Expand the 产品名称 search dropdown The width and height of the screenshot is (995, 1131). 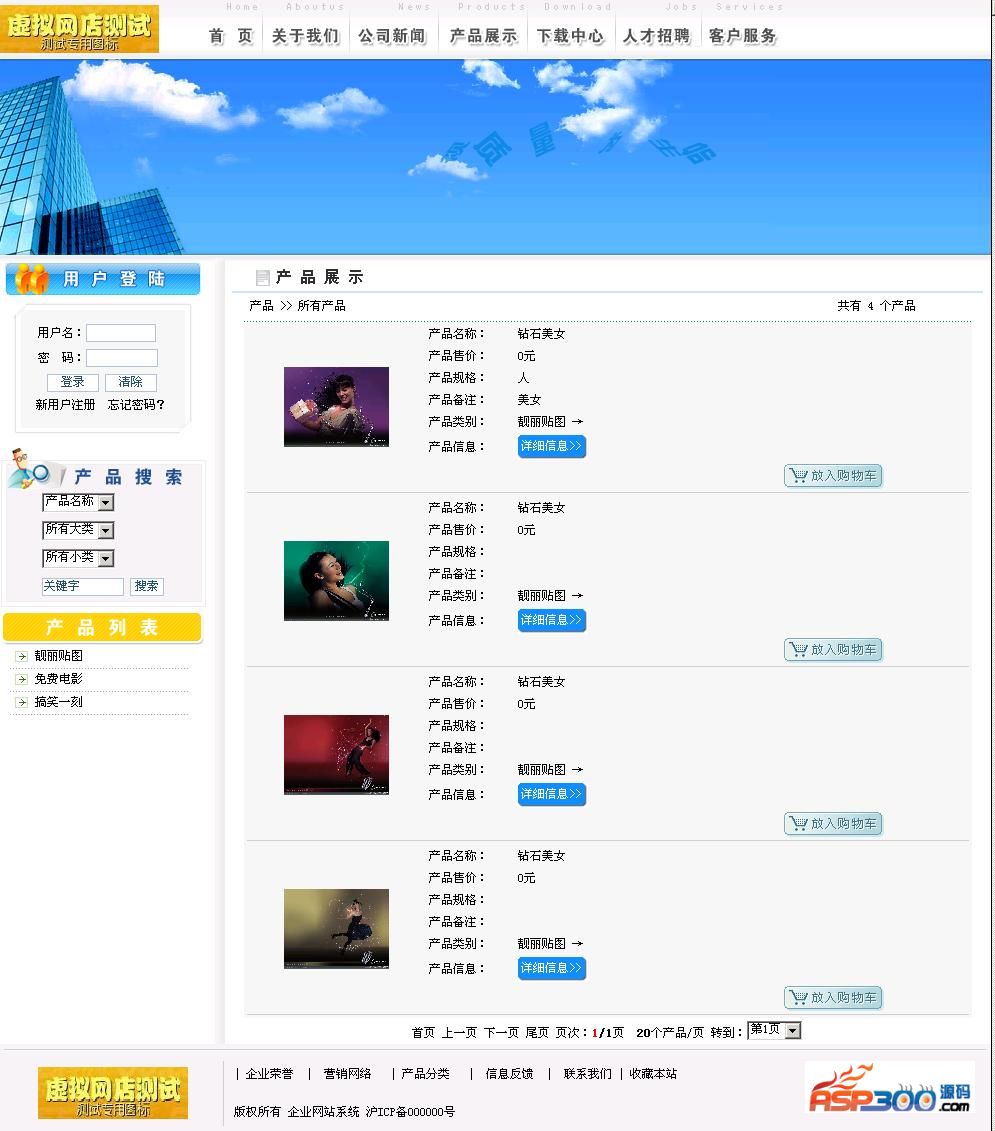pos(78,502)
